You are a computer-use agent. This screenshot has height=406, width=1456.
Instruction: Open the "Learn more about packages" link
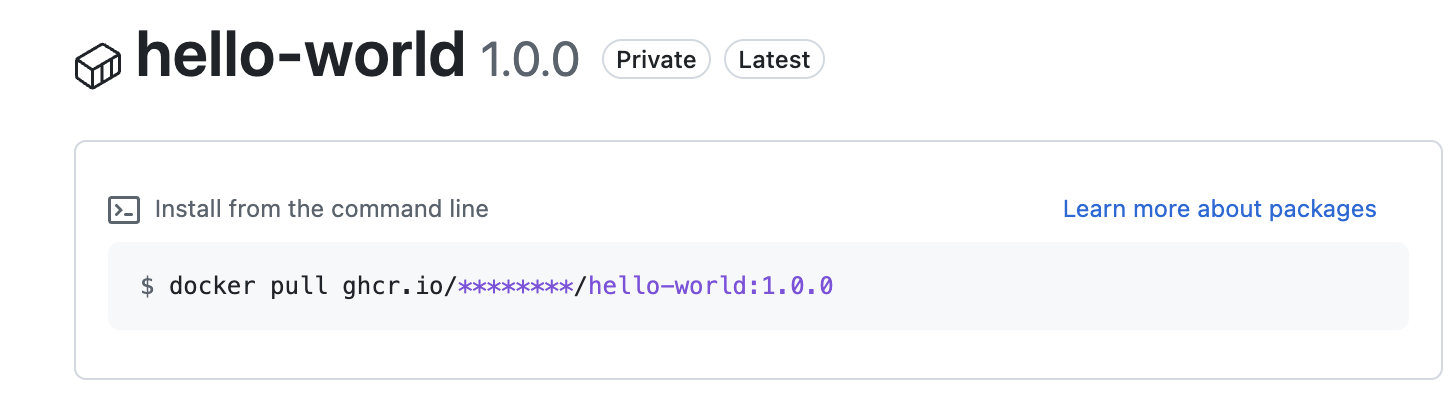(x=1219, y=210)
